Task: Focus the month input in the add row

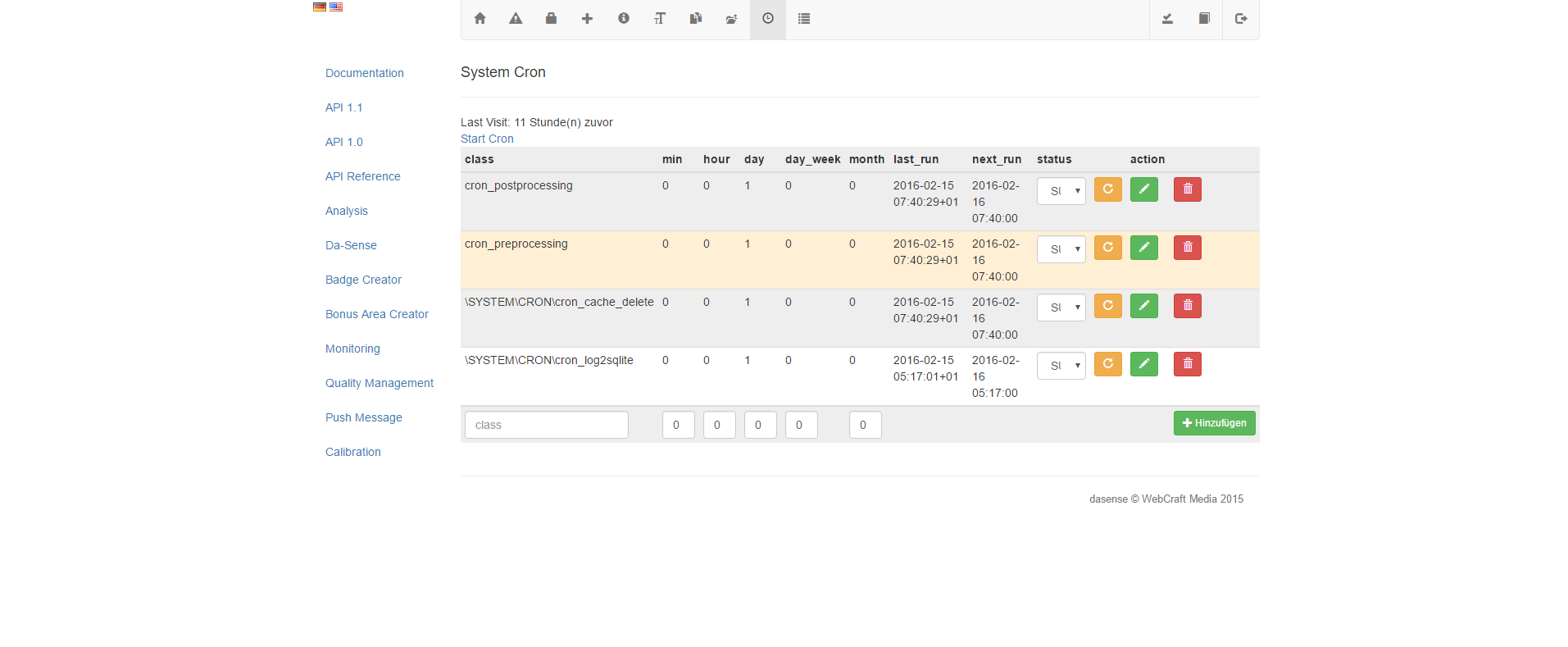Action: 865,425
